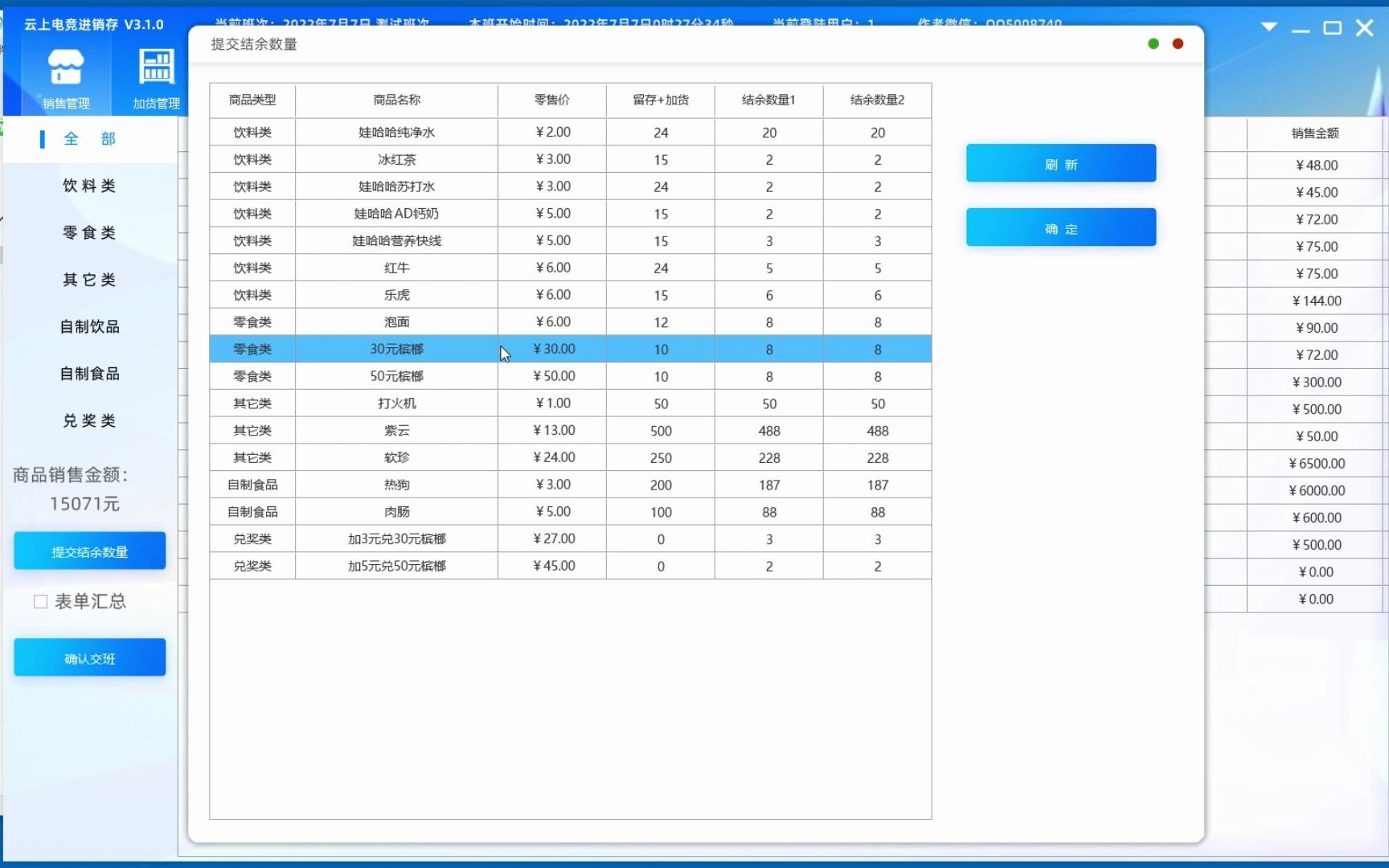Click 结余数量1 cell for 娃哈哈纯净水
Screen dimensions: 1389x868
[769, 133]
